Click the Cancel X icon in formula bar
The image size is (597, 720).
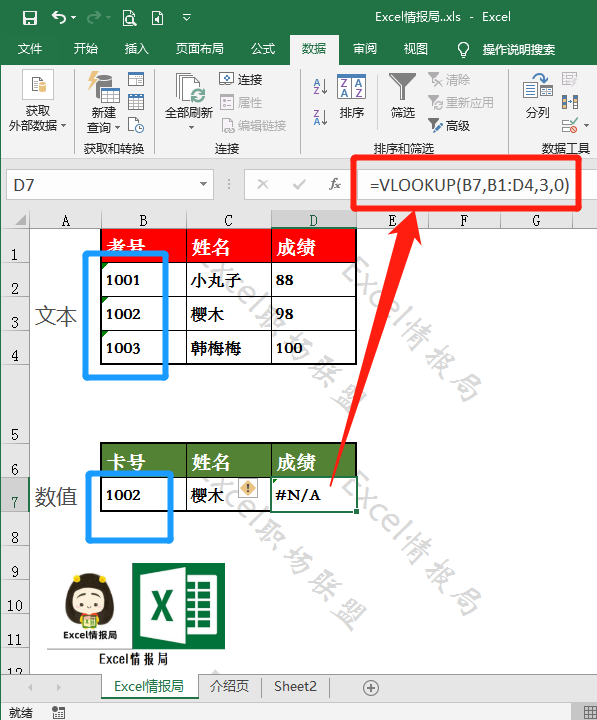coord(263,185)
